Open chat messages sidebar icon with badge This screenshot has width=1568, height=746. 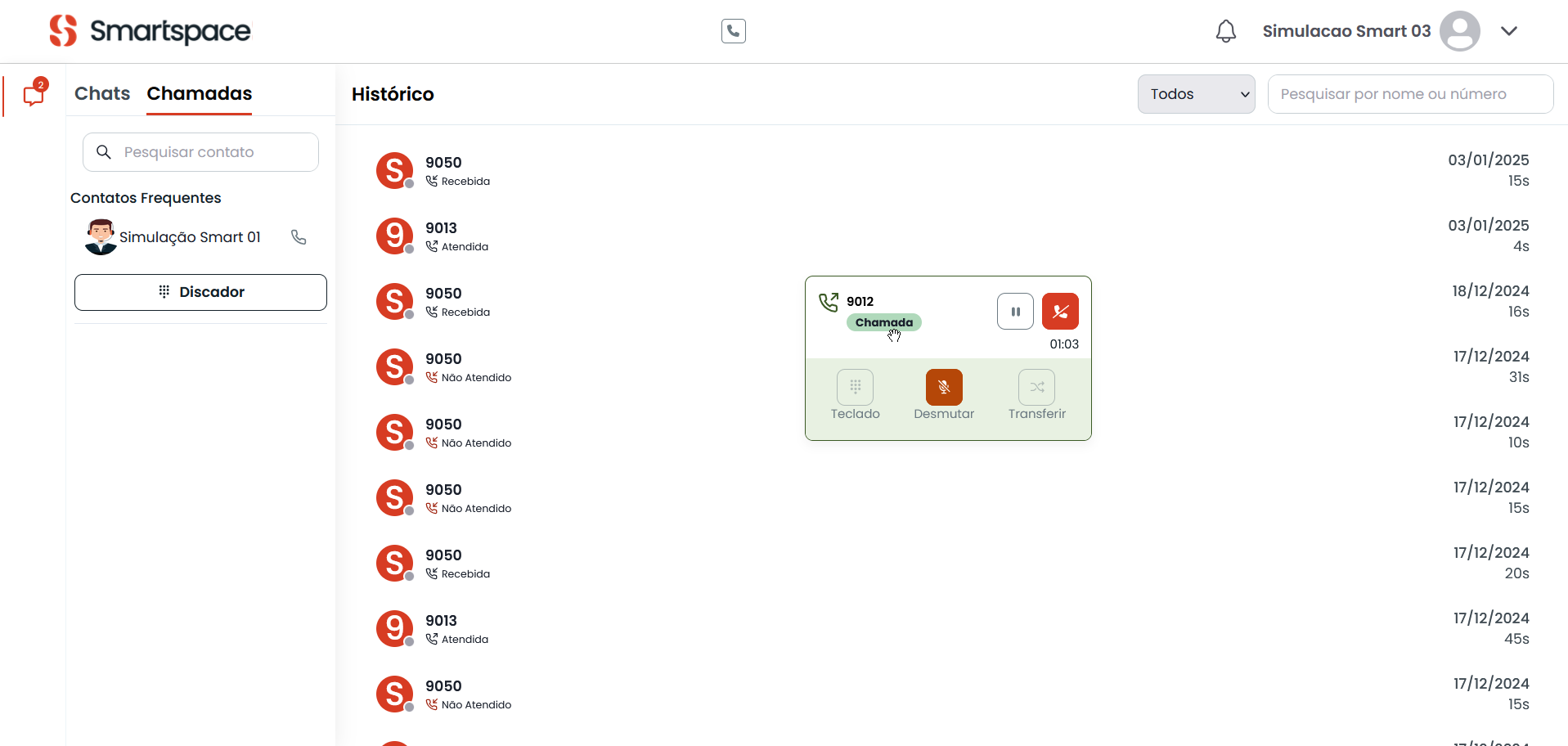click(x=34, y=94)
